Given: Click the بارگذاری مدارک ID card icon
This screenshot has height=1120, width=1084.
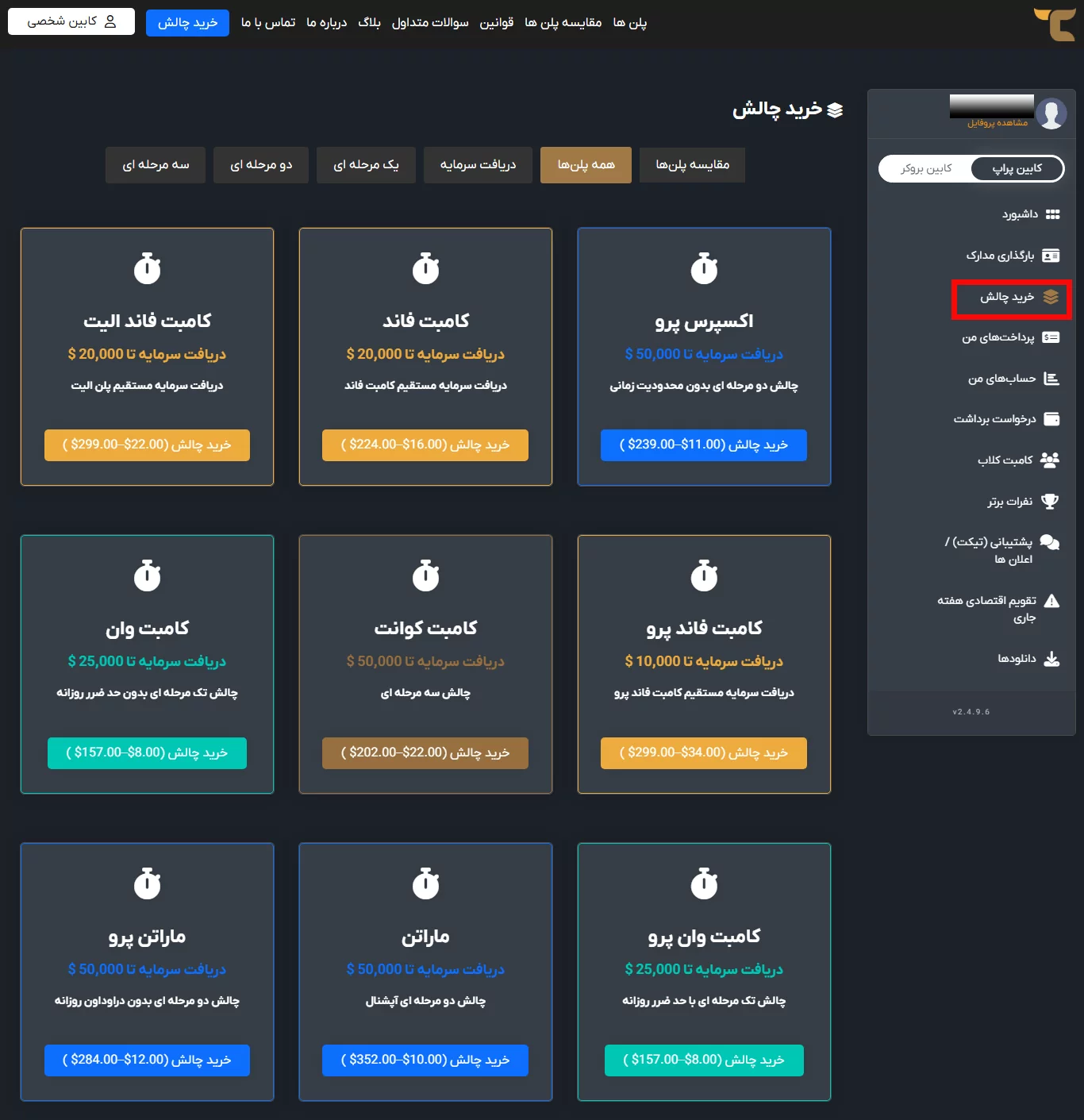Looking at the screenshot, I should tap(1051, 256).
